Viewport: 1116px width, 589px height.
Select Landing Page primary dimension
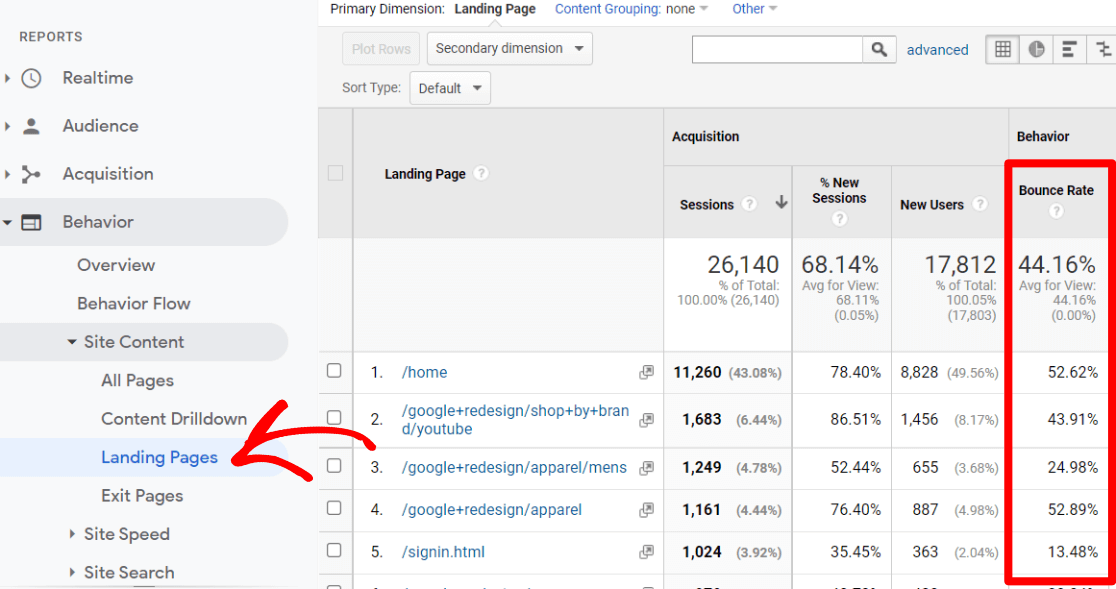[x=495, y=9]
